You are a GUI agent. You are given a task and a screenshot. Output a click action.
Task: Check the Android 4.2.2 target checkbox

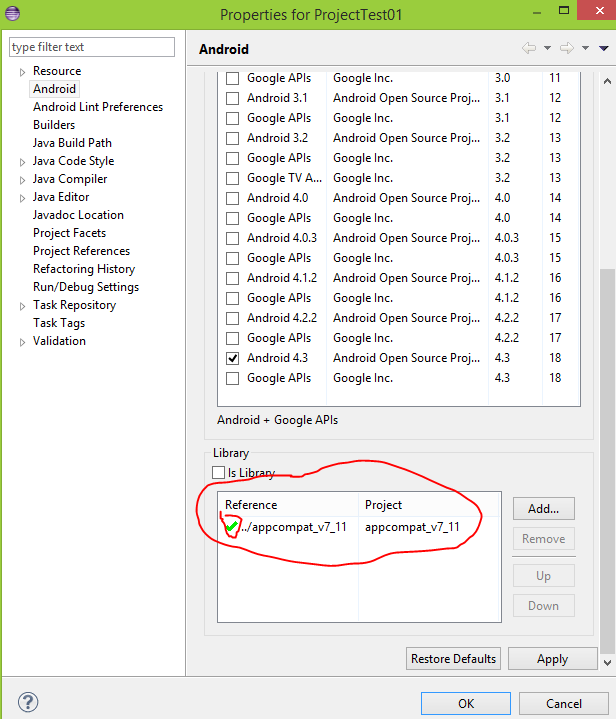pyautogui.click(x=233, y=318)
